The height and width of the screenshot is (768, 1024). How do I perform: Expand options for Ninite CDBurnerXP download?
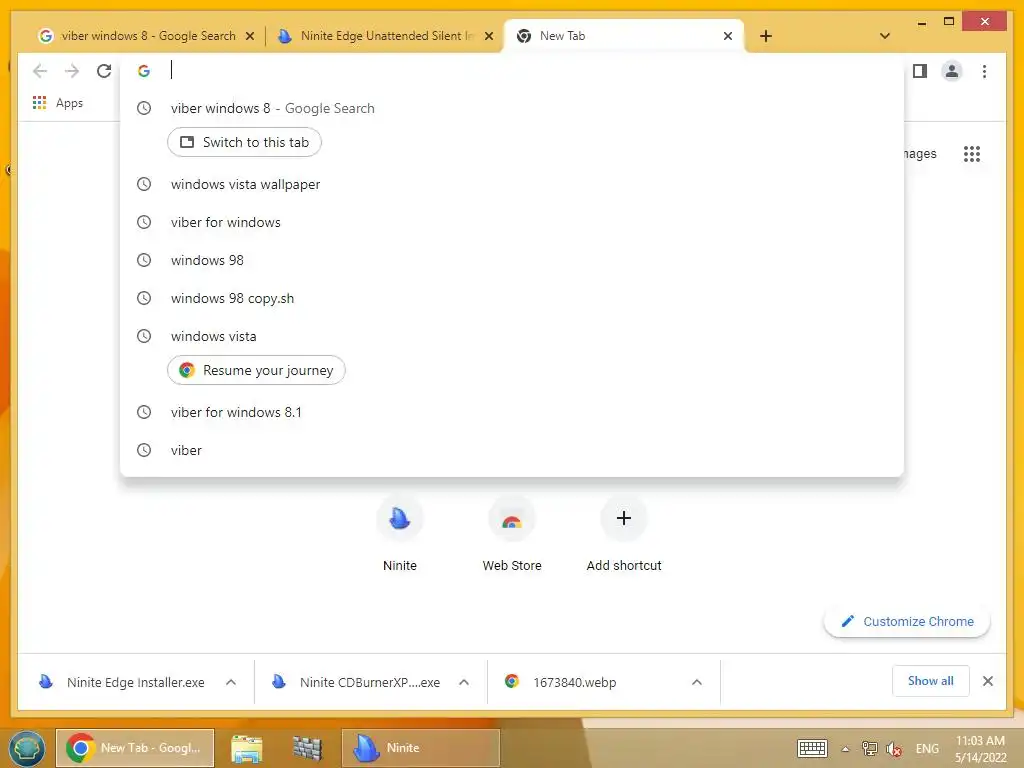pos(464,682)
